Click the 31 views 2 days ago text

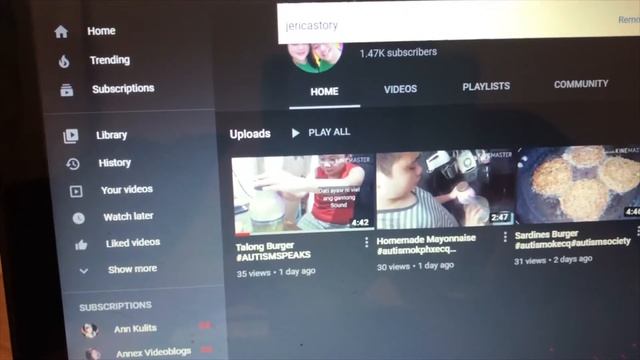click(553, 260)
